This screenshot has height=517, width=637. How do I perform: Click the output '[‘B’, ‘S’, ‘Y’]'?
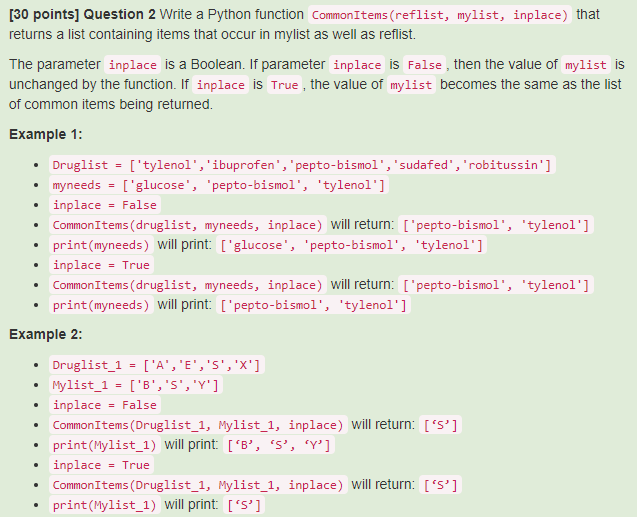tap(279, 445)
